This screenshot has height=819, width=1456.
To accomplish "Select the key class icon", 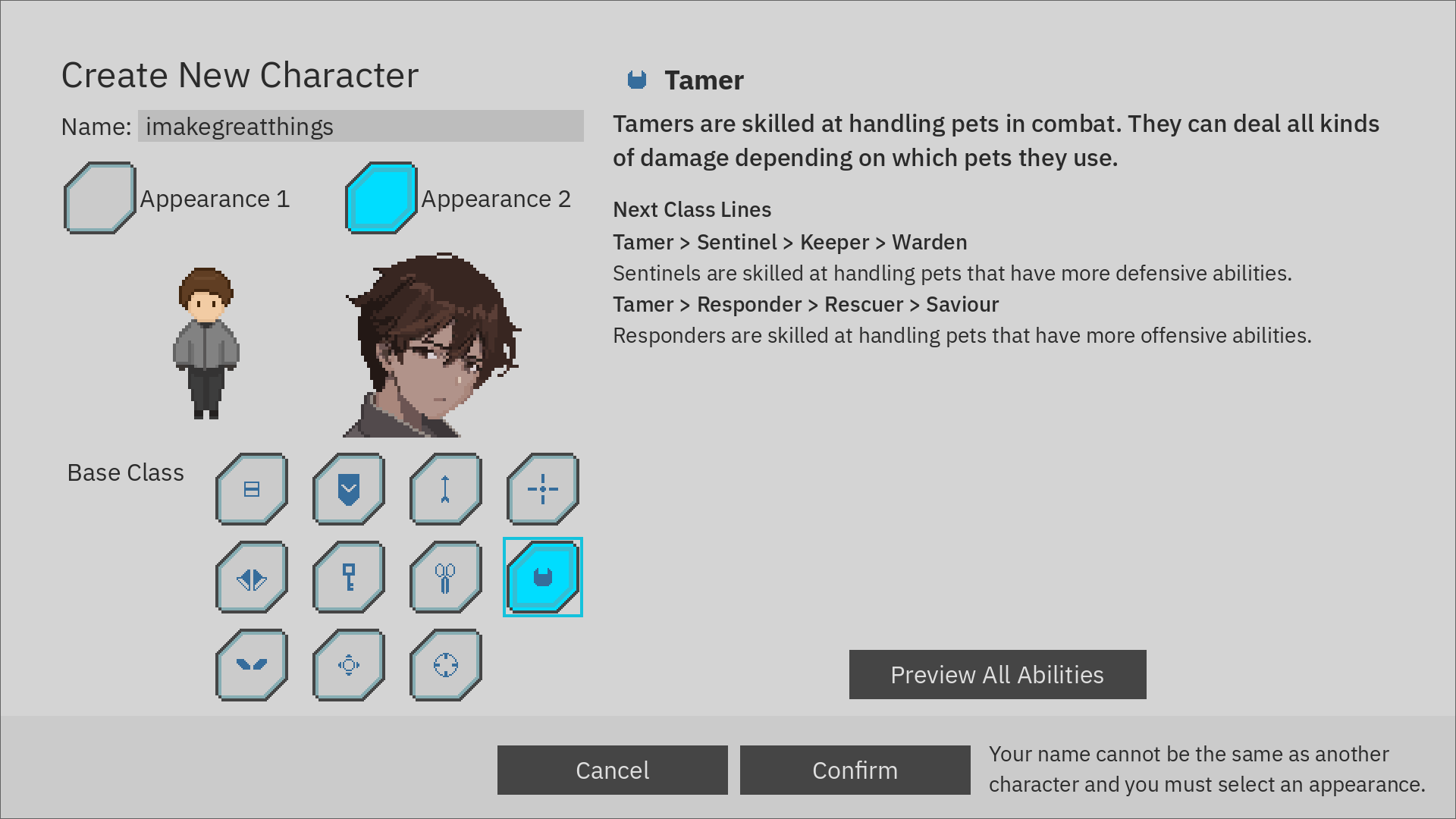I will coord(347,577).
